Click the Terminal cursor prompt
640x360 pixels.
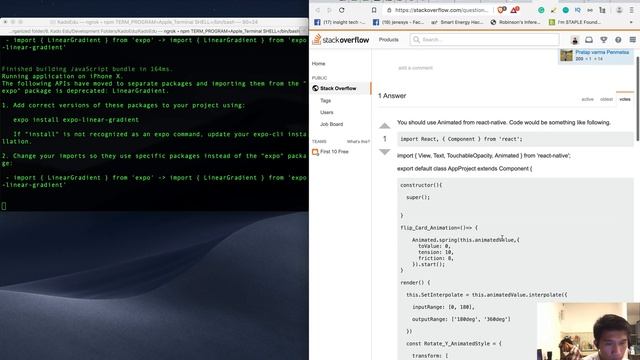4,206
